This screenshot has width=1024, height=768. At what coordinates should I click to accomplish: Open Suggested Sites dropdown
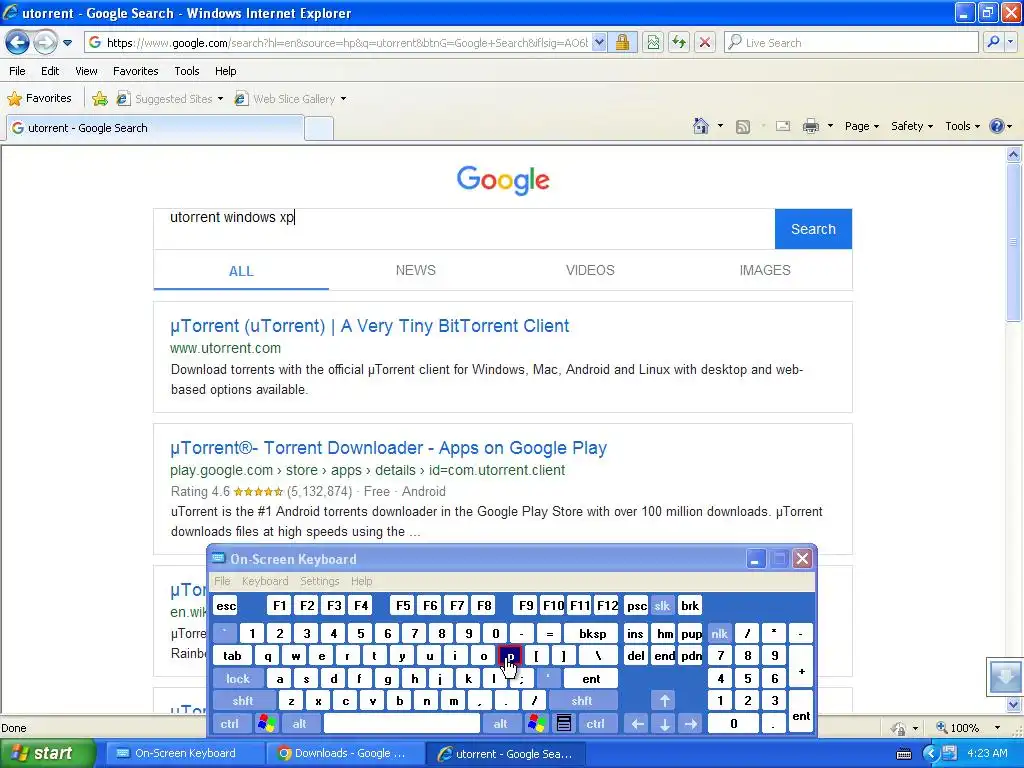(x=170, y=99)
